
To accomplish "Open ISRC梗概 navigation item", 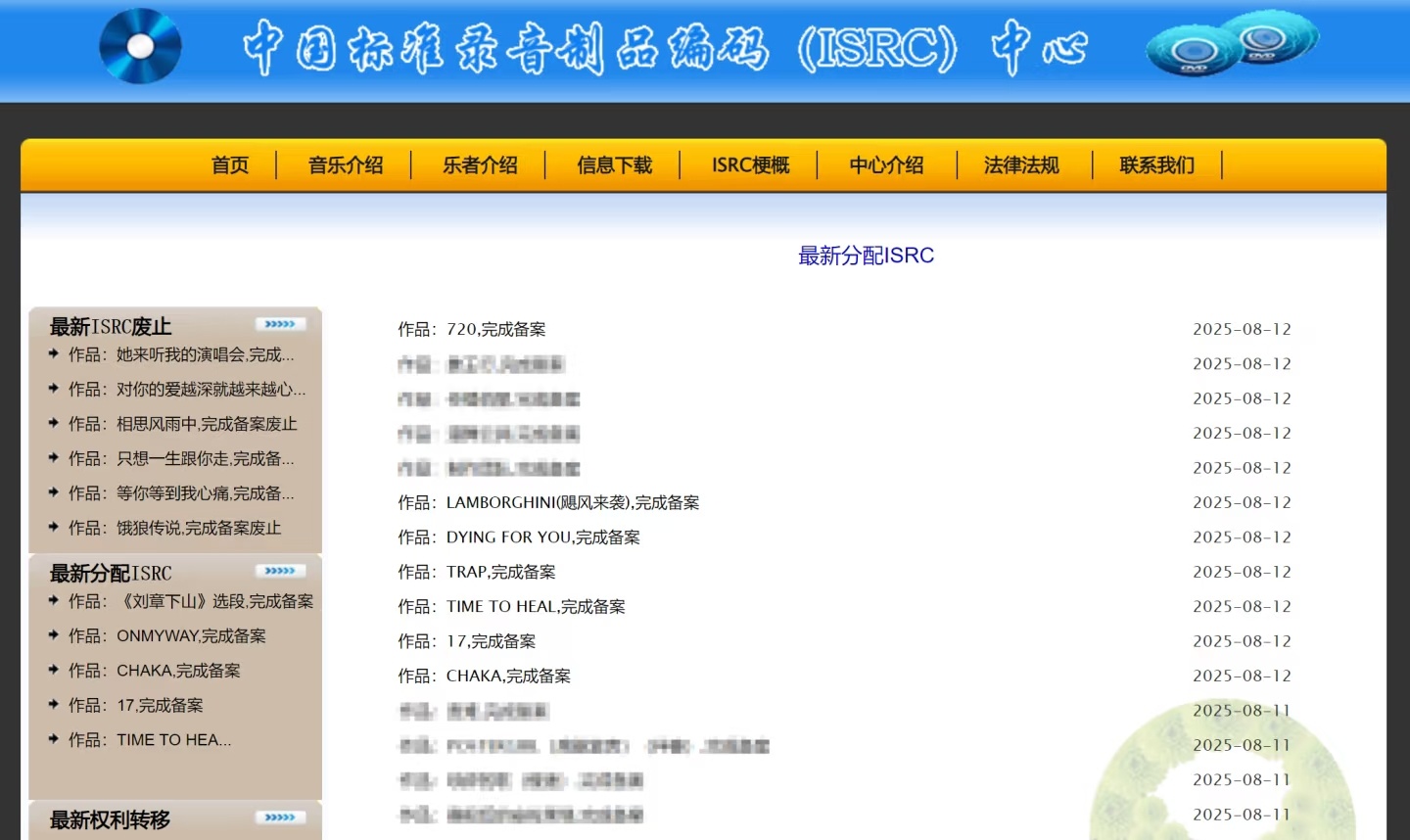I will (750, 165).
